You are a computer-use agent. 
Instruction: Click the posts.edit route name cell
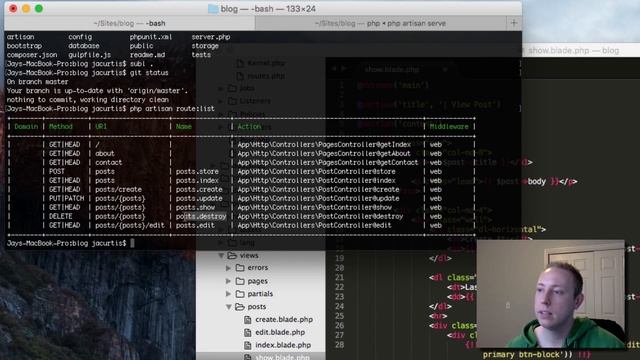click(195, 225)
